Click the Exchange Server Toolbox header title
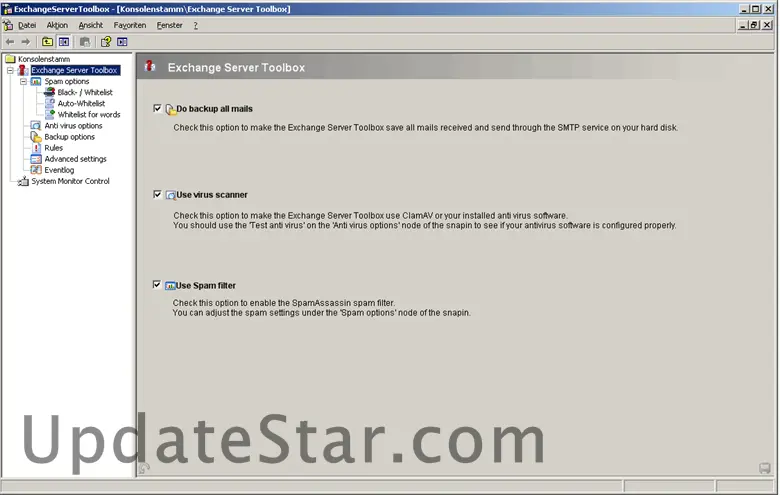 236,68
